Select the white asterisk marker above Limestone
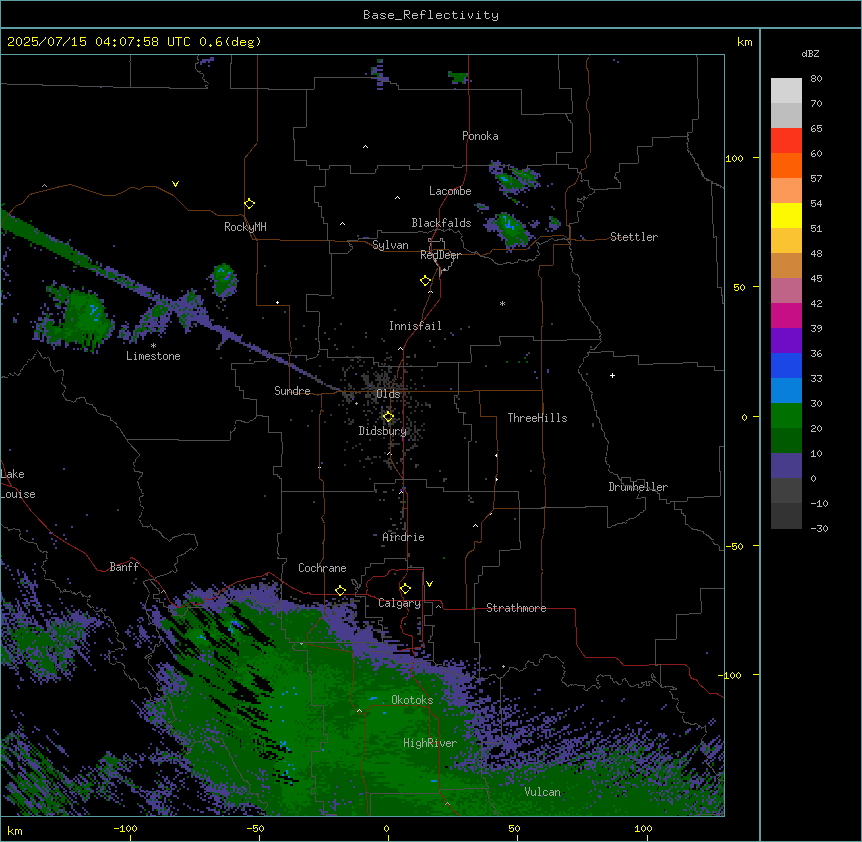Image resolution: width=862 pixels, height=842 pixels. 153,346
